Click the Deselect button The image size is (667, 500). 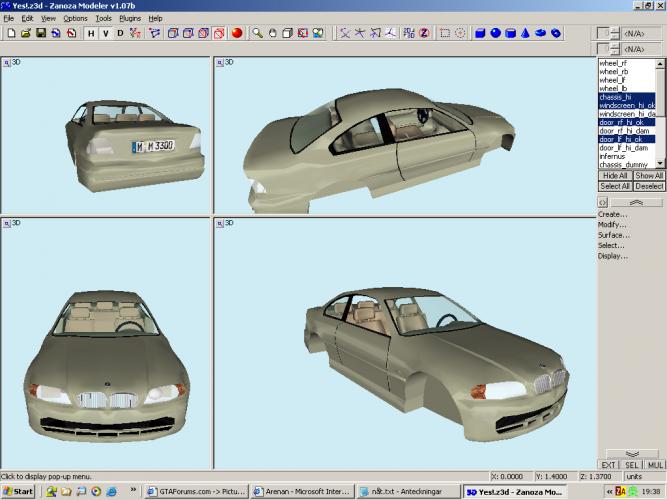click(649, 186)
